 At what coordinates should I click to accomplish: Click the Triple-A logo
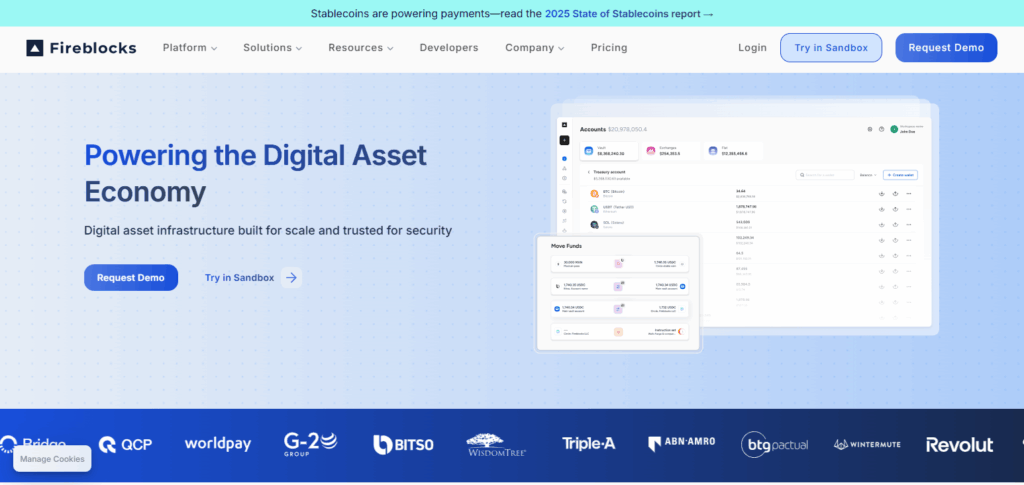coord(588,444)
